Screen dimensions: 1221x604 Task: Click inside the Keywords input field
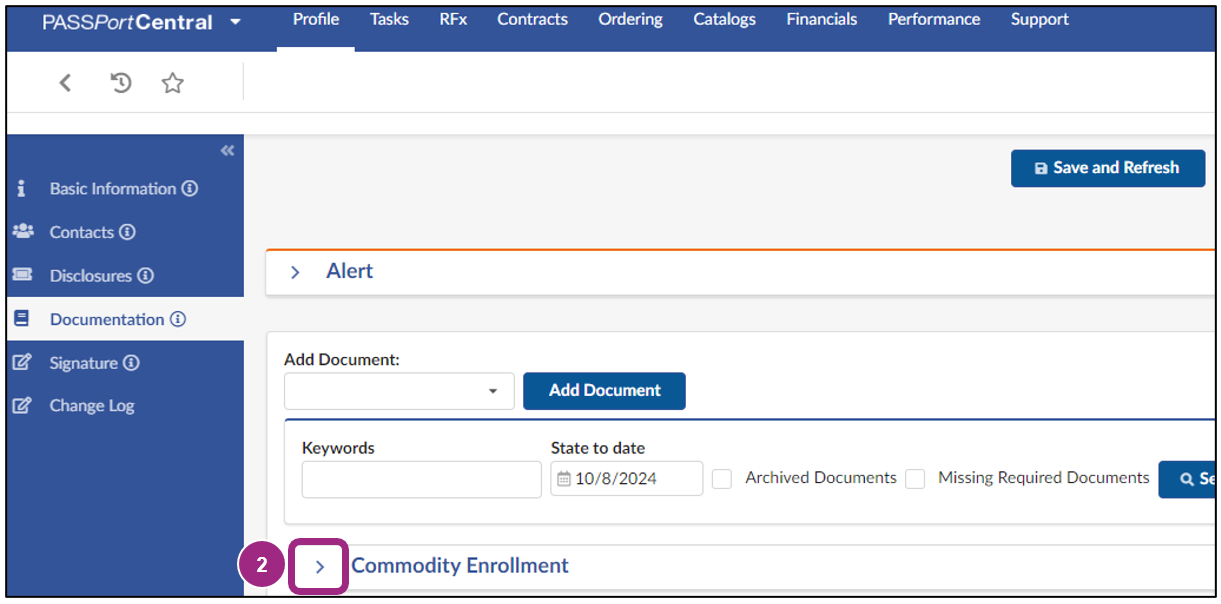pos(420,480)
